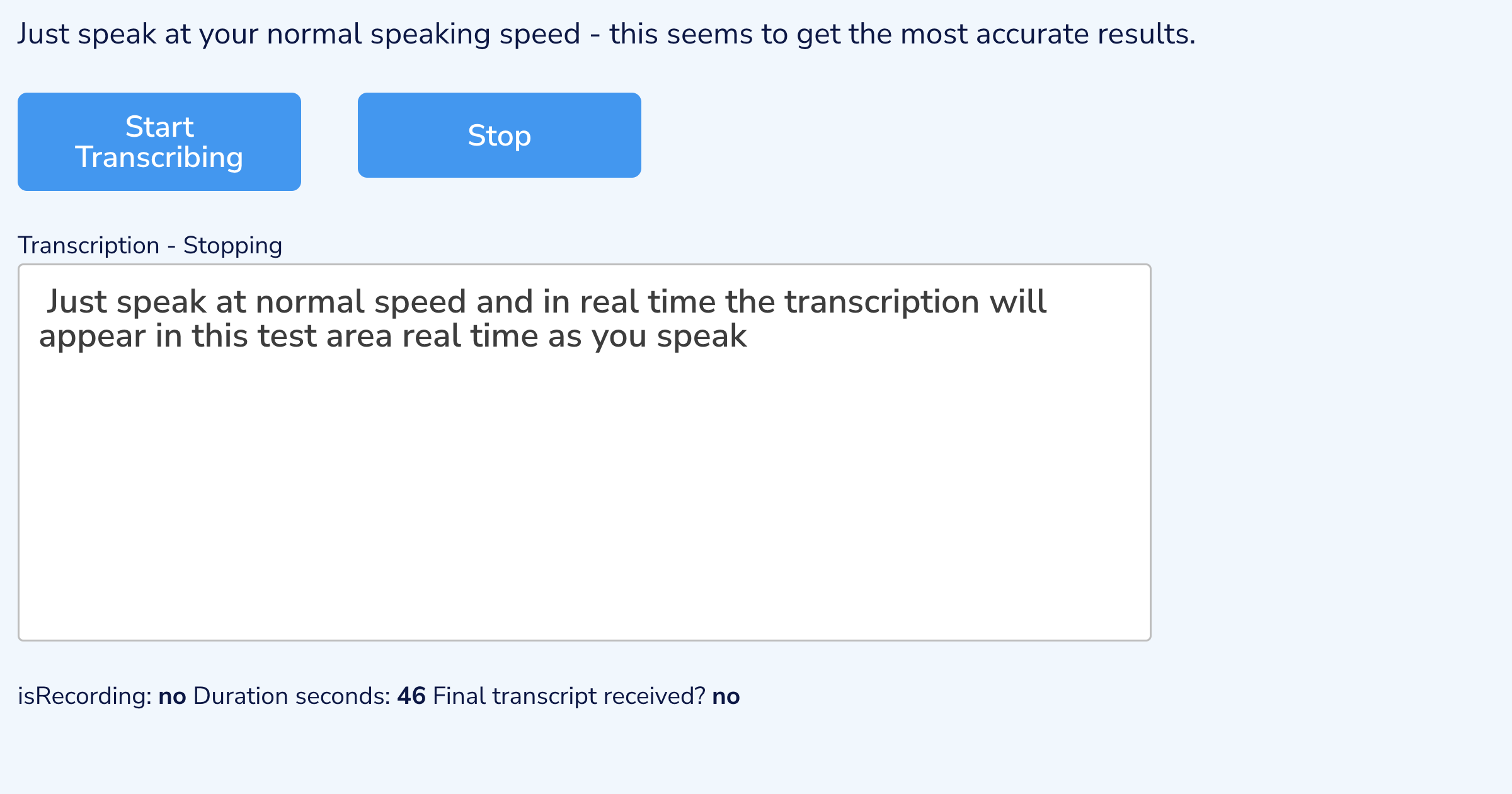Click the word "test" in the transcribed text

pyautogui.click(x=287, y=336)
